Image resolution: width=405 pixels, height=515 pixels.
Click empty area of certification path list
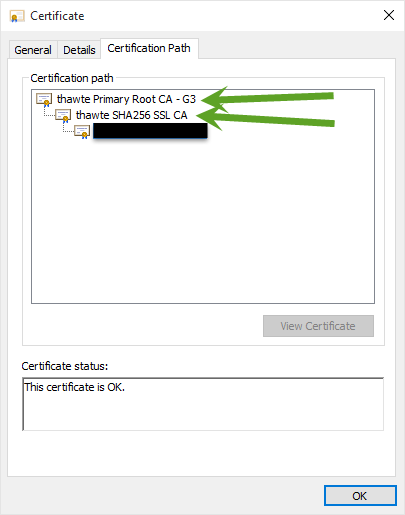pos(203,220)
